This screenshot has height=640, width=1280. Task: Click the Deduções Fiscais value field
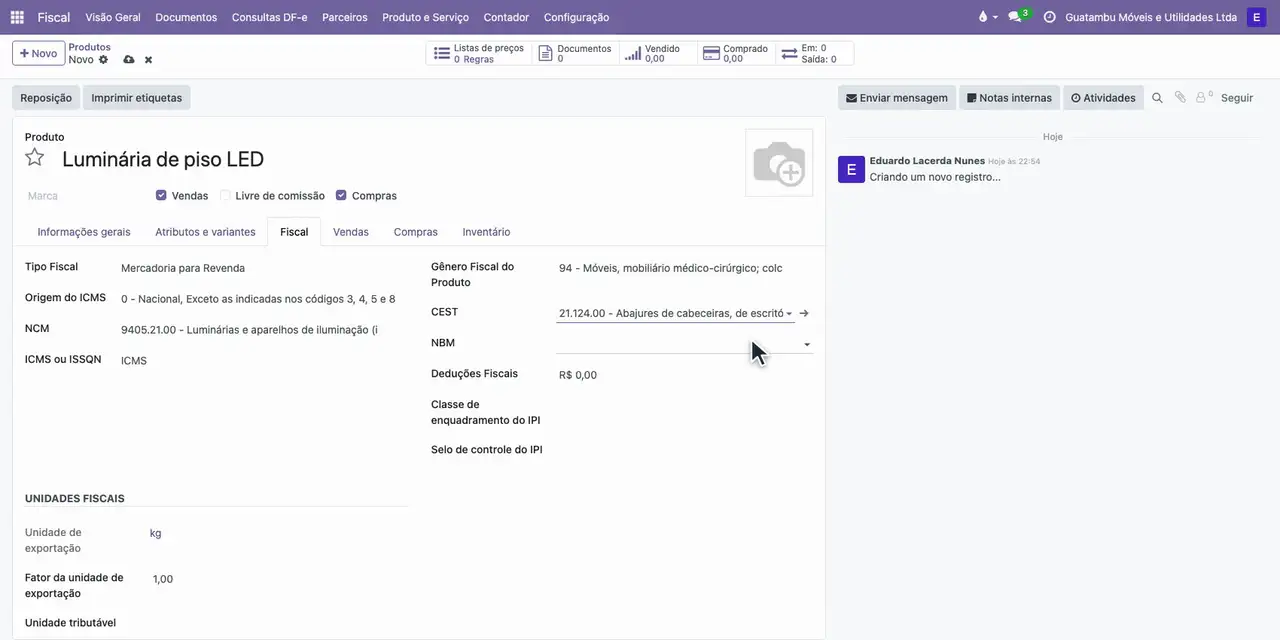point(684,375)
